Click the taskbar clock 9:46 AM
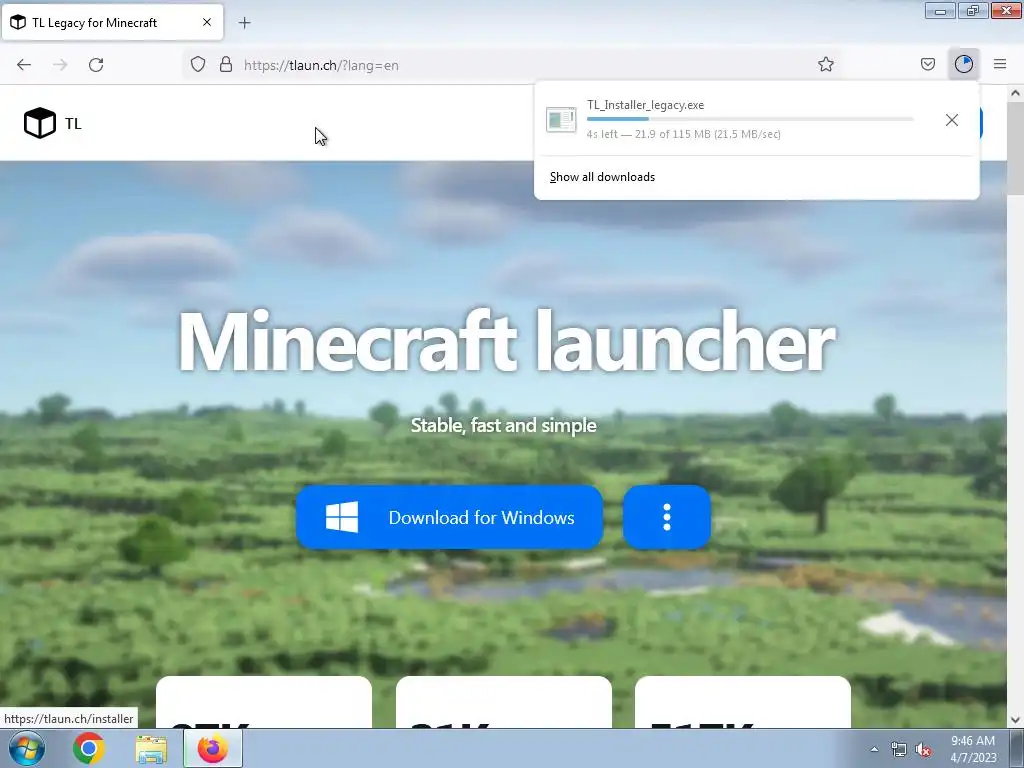The width and height of the screenshot is (1024, 768). pos(973,741)
